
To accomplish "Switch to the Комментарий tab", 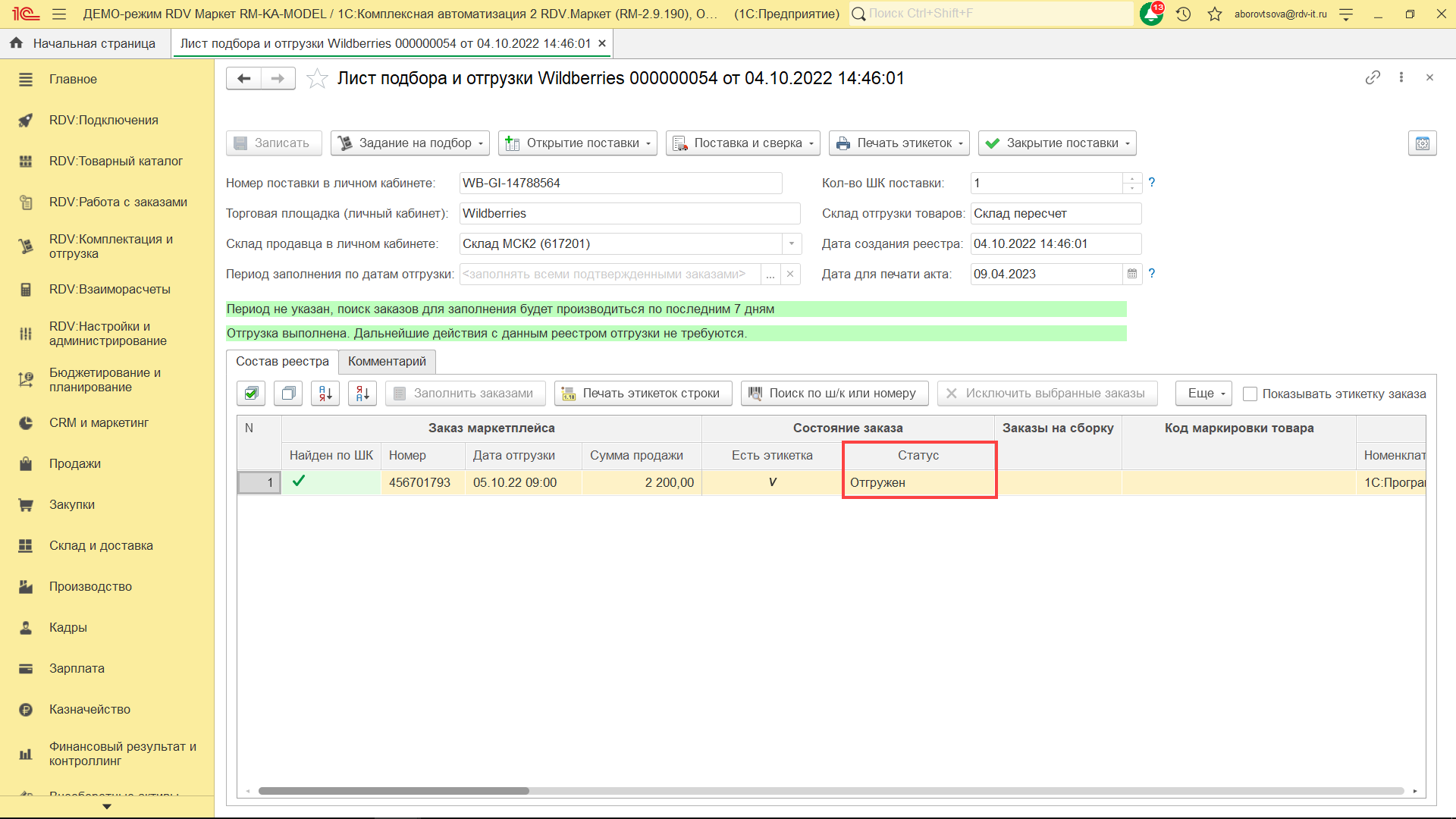I will (387, 361).
